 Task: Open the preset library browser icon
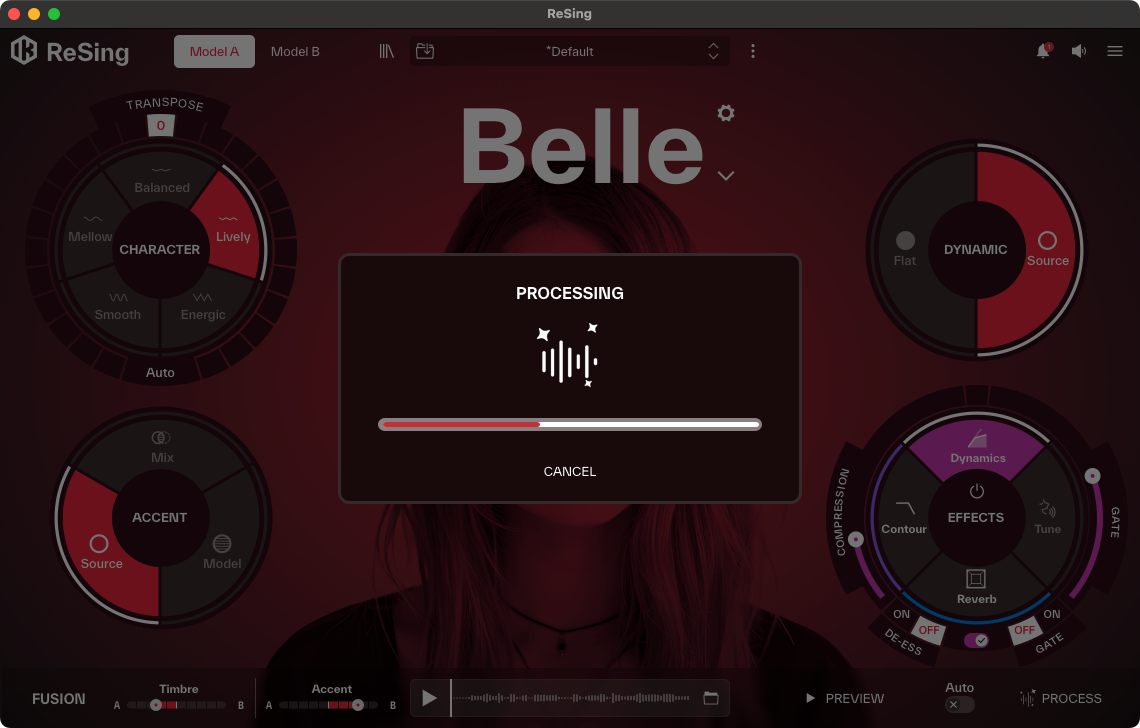(x=387, y=51)
